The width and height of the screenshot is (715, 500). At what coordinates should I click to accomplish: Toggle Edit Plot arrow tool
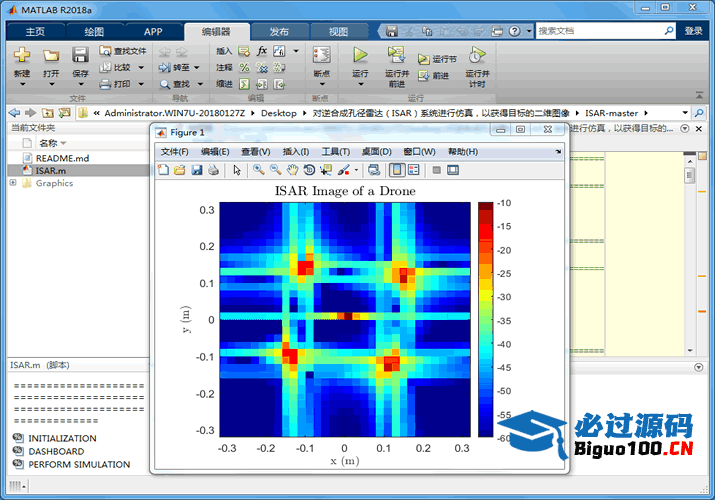237,170
